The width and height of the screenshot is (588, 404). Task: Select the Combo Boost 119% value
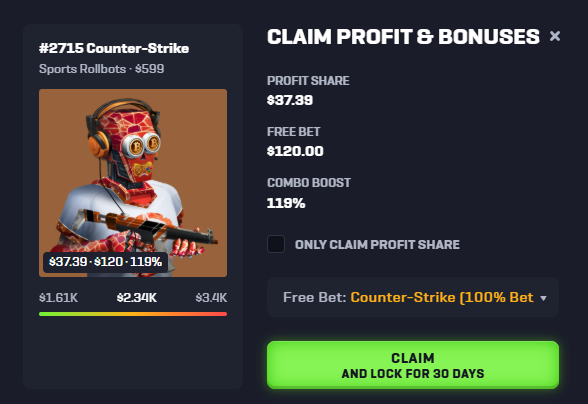point(286,203)
